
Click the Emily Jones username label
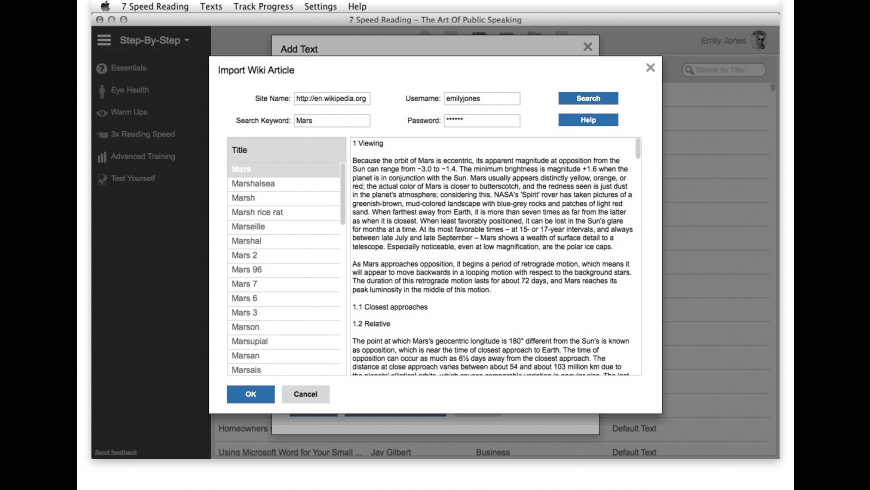point(723,41)
